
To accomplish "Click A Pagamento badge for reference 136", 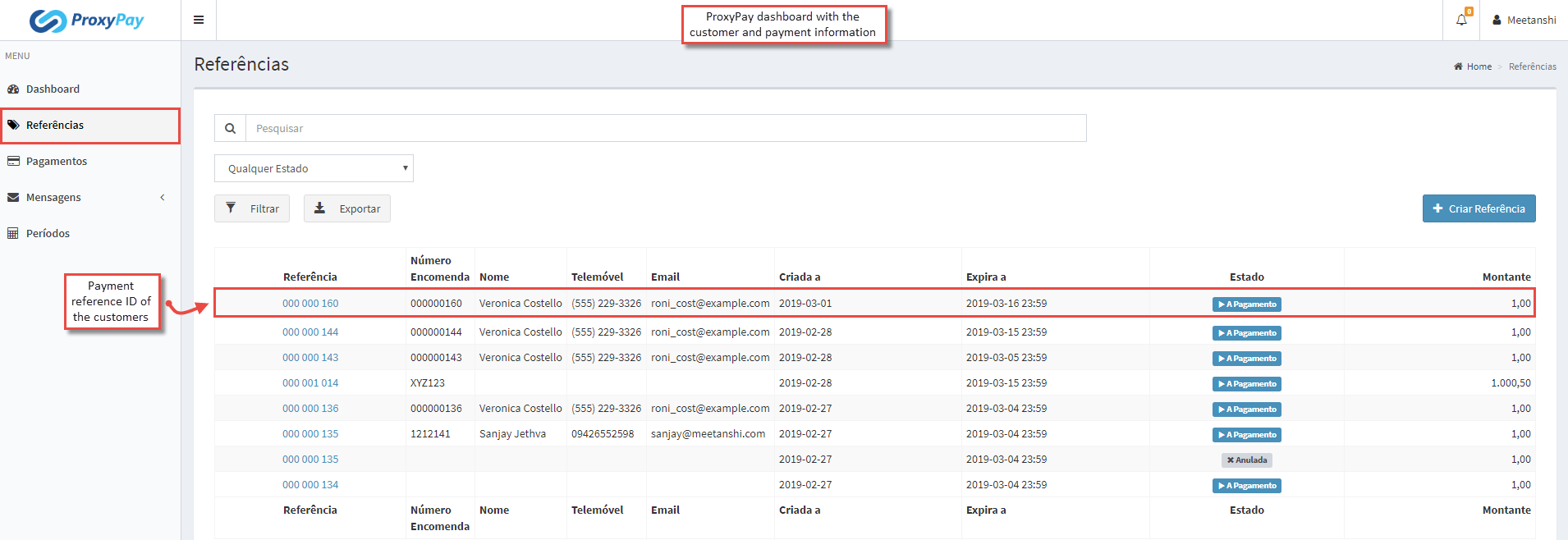I will (x=1247, y=410).
